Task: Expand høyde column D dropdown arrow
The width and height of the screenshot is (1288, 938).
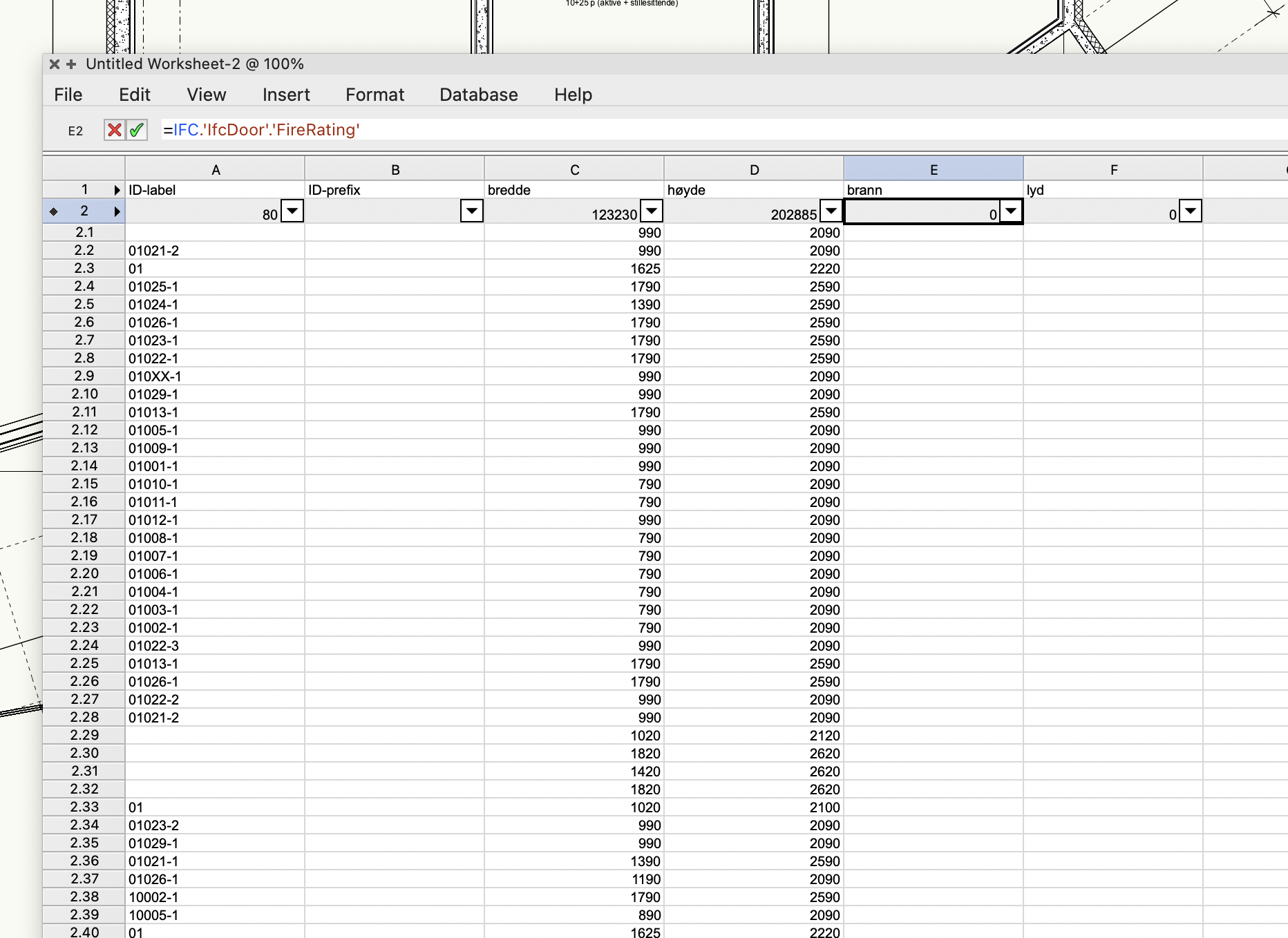Action: (x=831, y=211)
